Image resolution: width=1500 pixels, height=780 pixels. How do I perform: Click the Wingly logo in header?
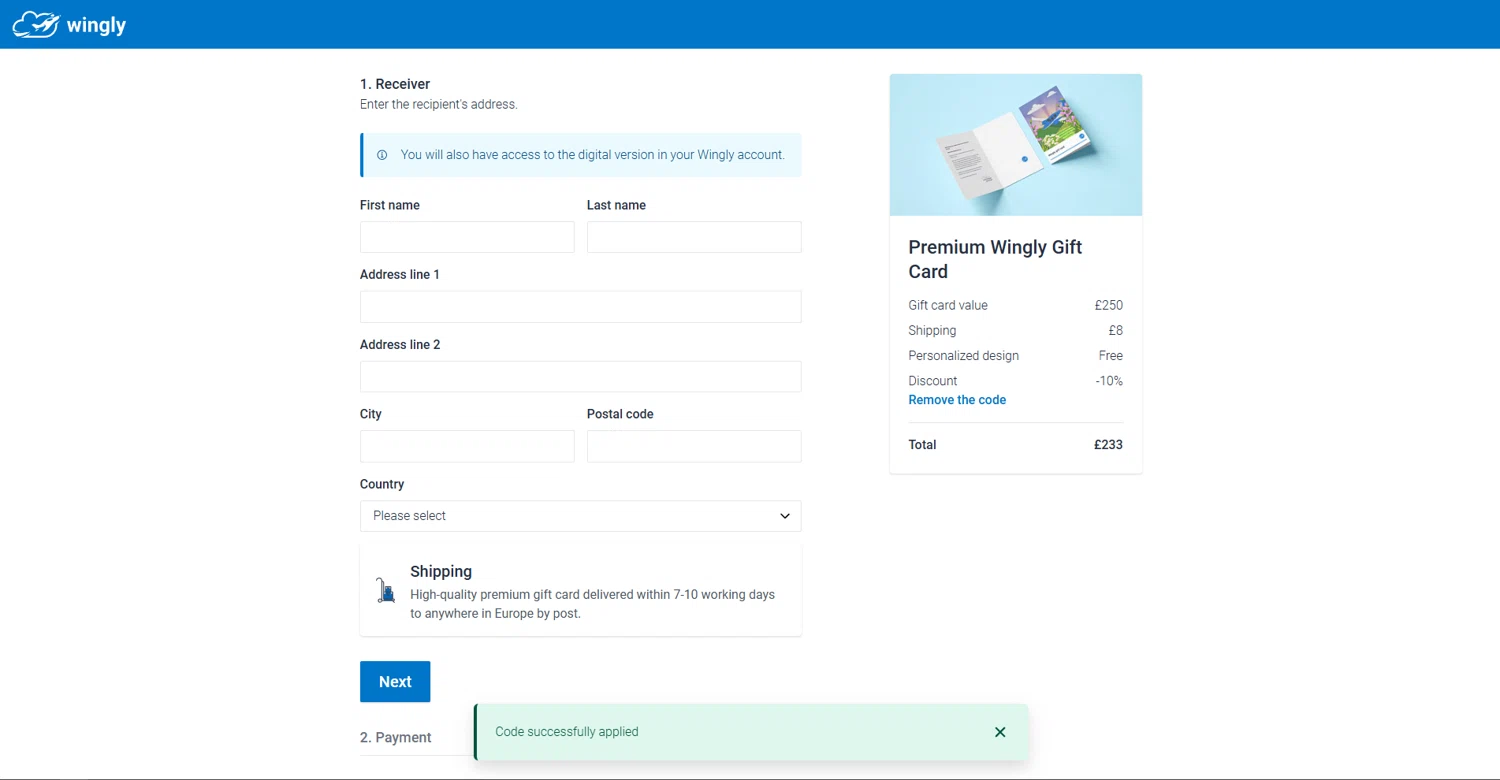[69, 25]
